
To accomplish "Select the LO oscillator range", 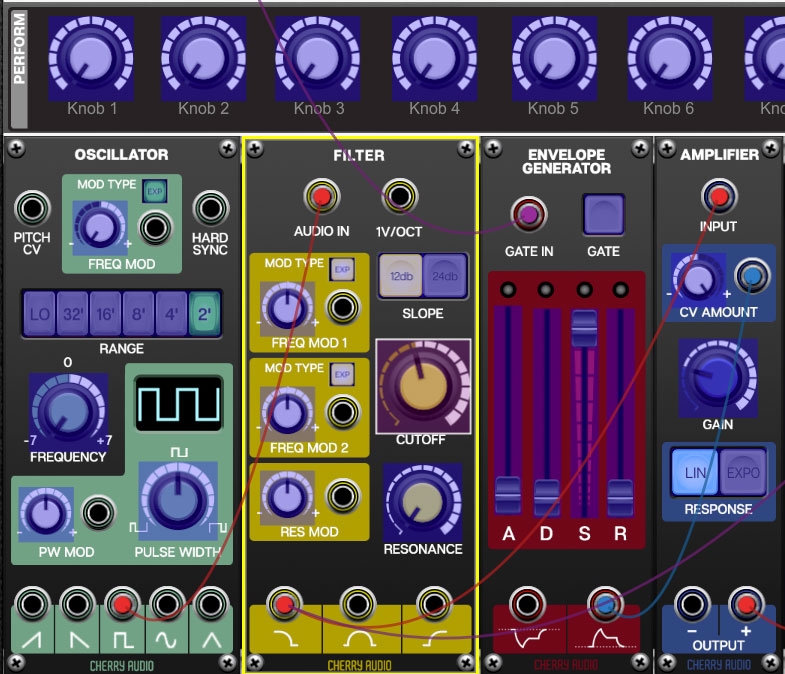I will tap(40, 314).
